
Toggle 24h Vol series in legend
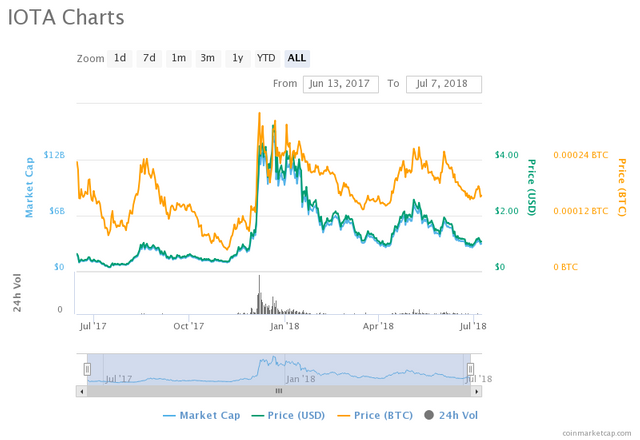pos(451,416)
